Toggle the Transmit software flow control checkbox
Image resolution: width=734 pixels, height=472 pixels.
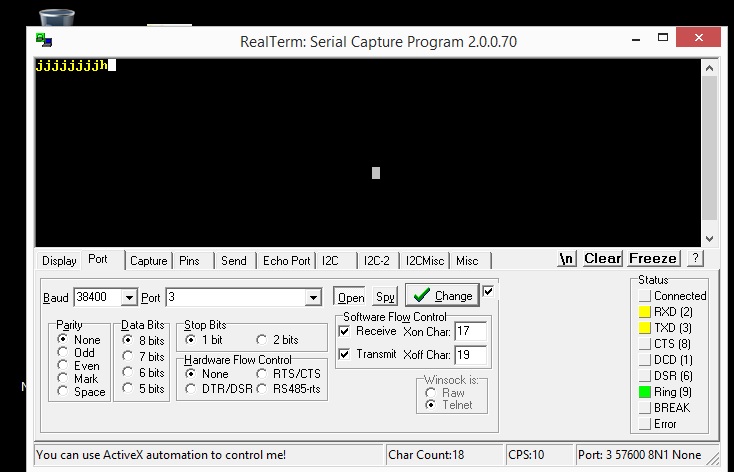(344, 355)
